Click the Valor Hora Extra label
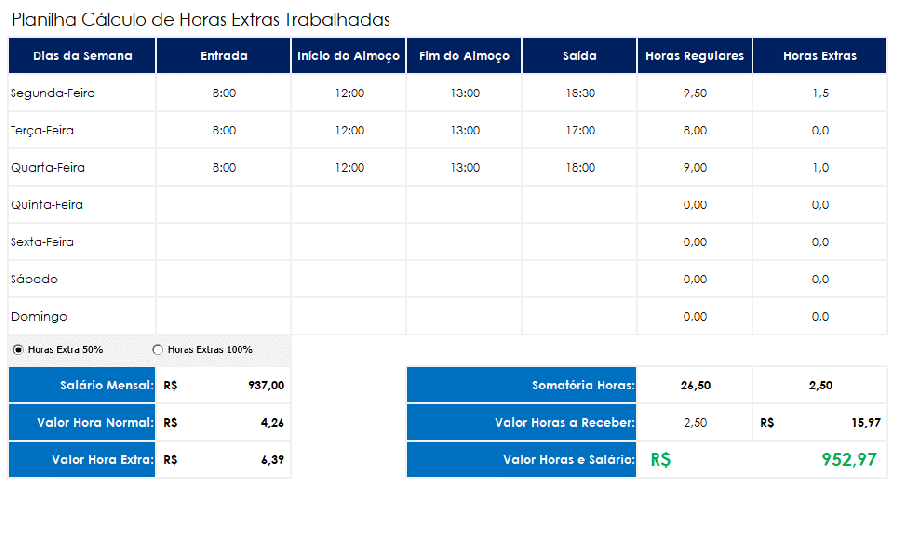Screen dimensions: 900x536 pos(82,460)
